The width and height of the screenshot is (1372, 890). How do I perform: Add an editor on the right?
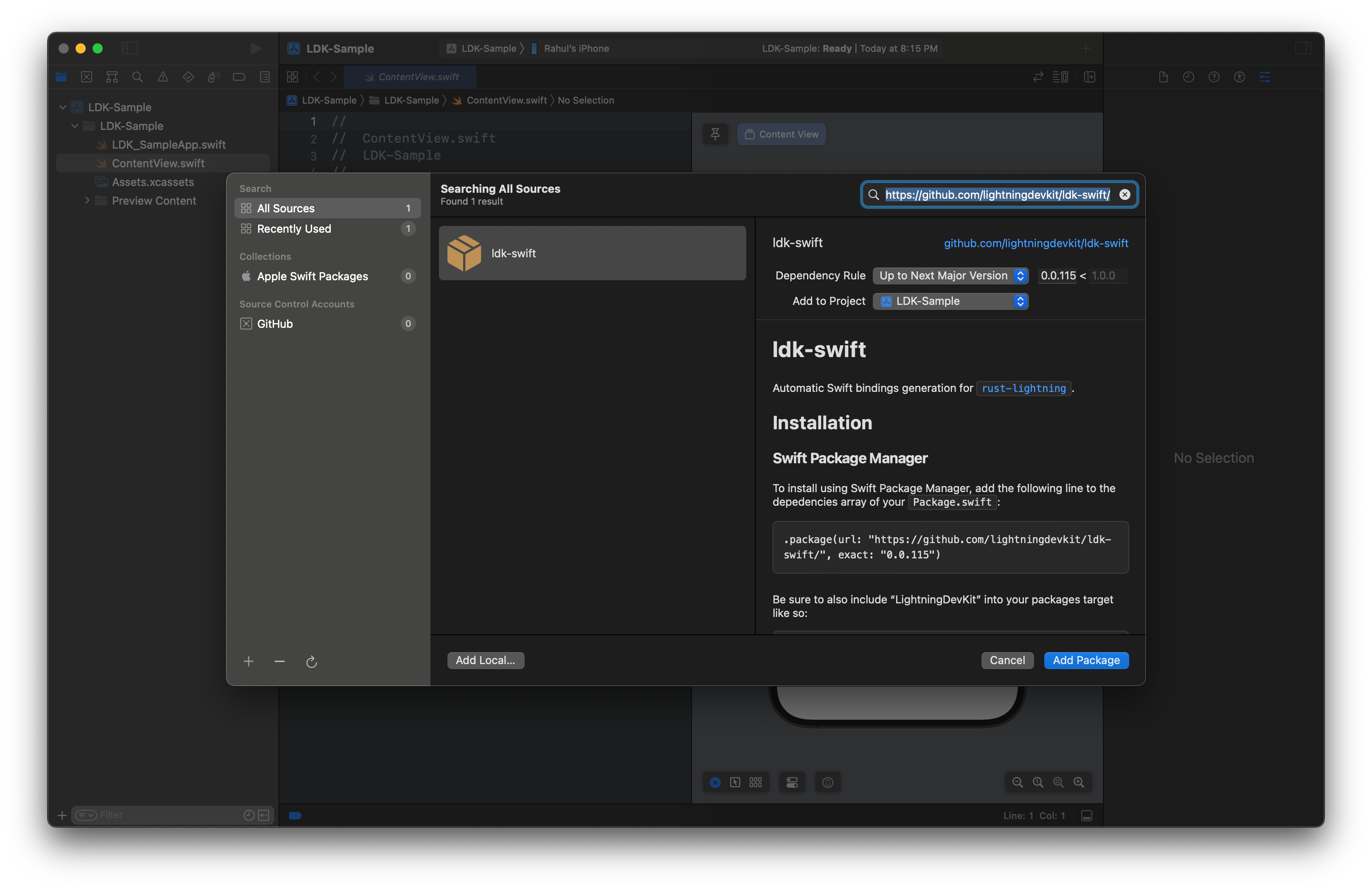1090,77
